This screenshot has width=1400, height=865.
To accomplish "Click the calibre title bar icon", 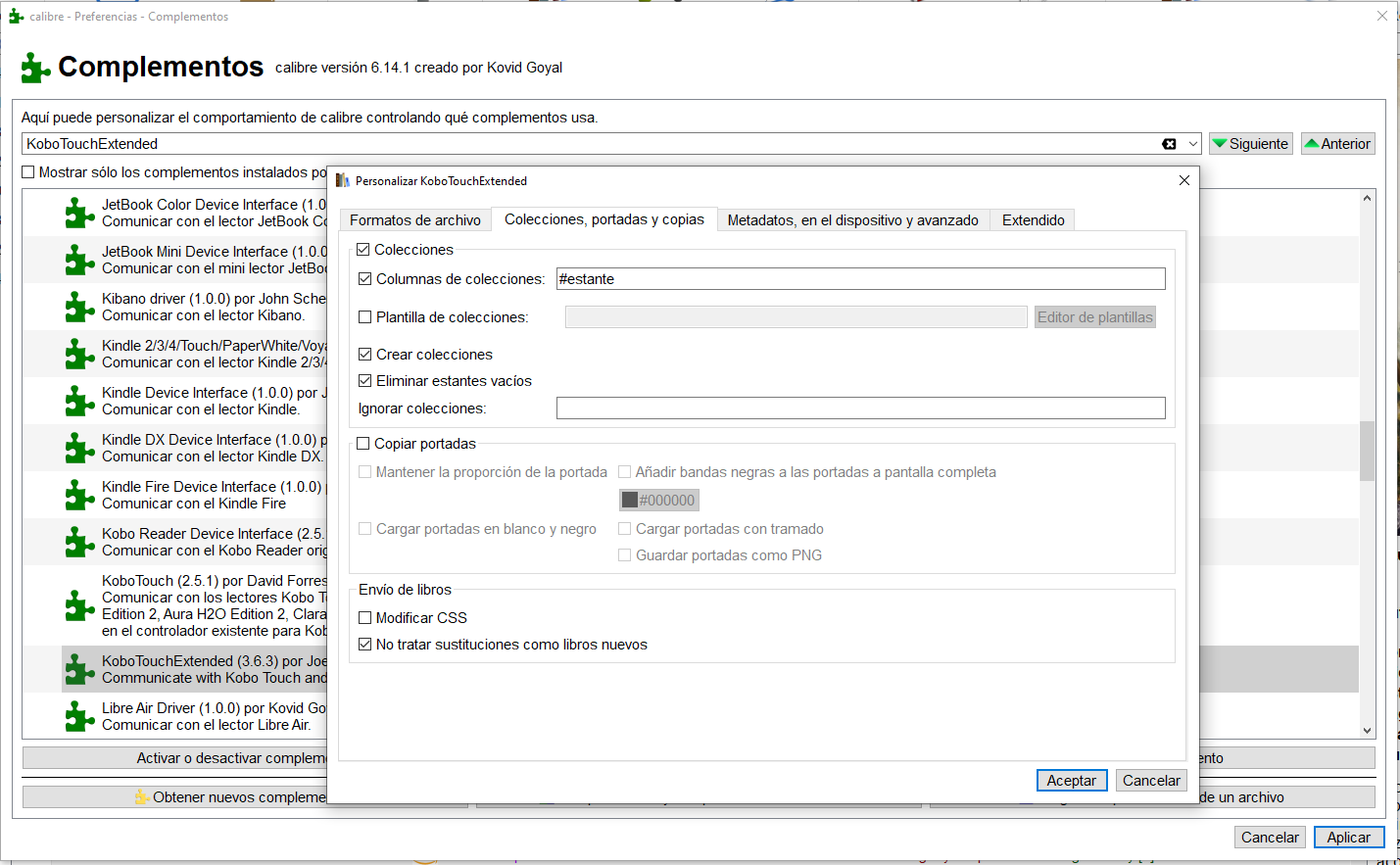I will click(x=16, y=16).
